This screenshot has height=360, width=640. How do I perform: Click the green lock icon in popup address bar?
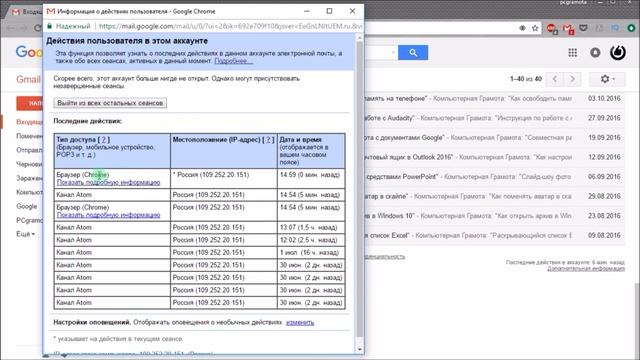(49, 26)
